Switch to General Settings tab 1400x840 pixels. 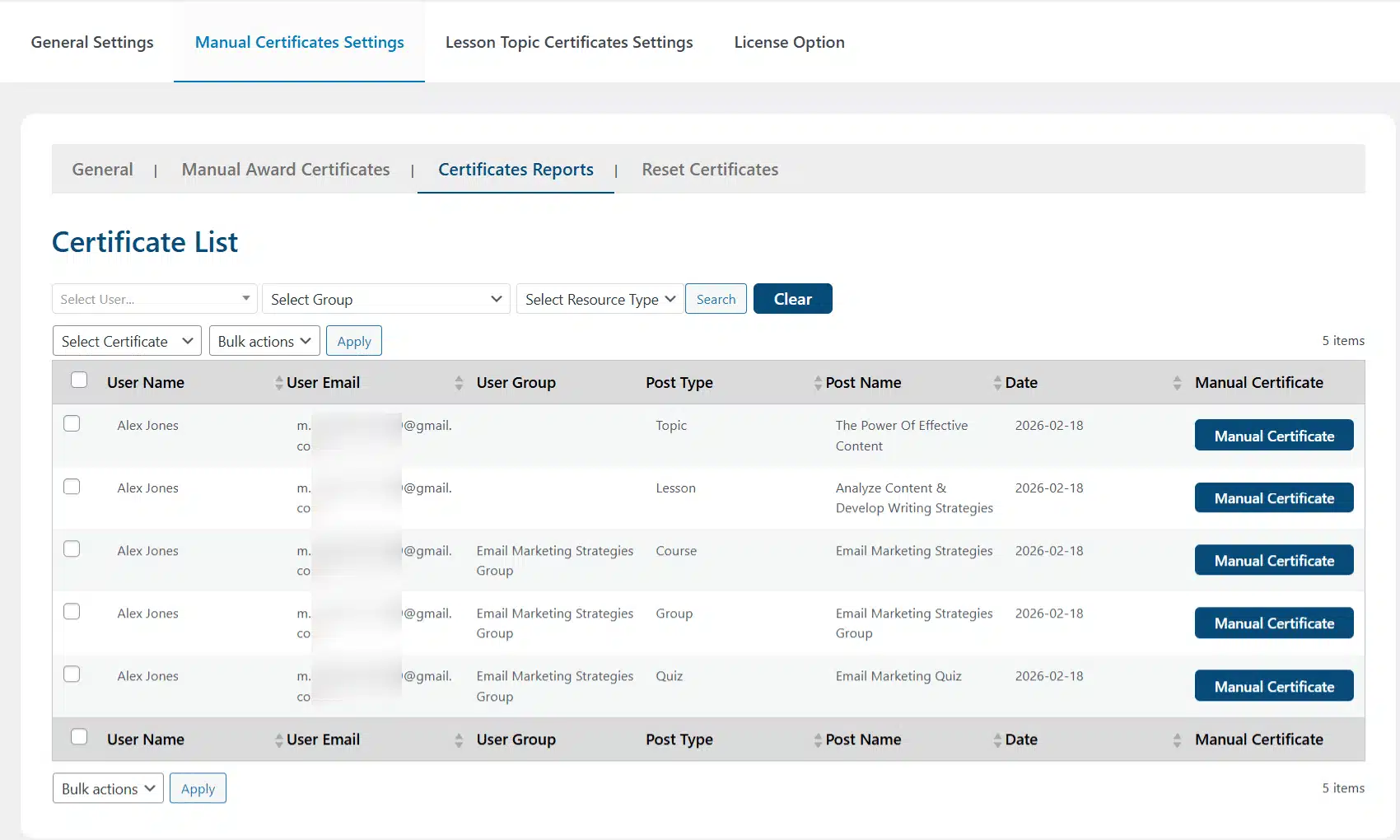pyautogui.click(x=92, y=42)
